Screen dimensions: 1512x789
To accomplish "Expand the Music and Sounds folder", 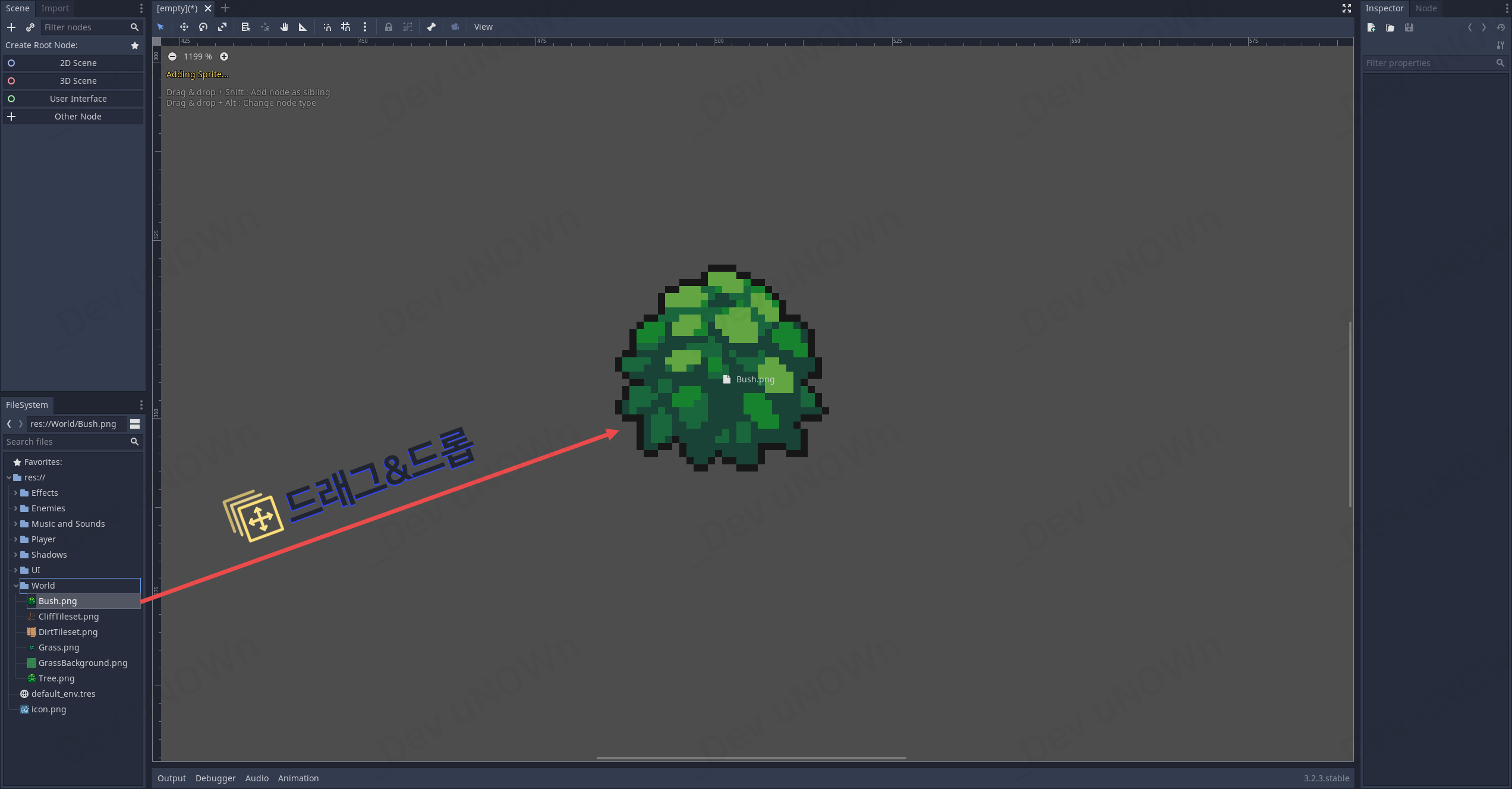I will click(15, 524).
